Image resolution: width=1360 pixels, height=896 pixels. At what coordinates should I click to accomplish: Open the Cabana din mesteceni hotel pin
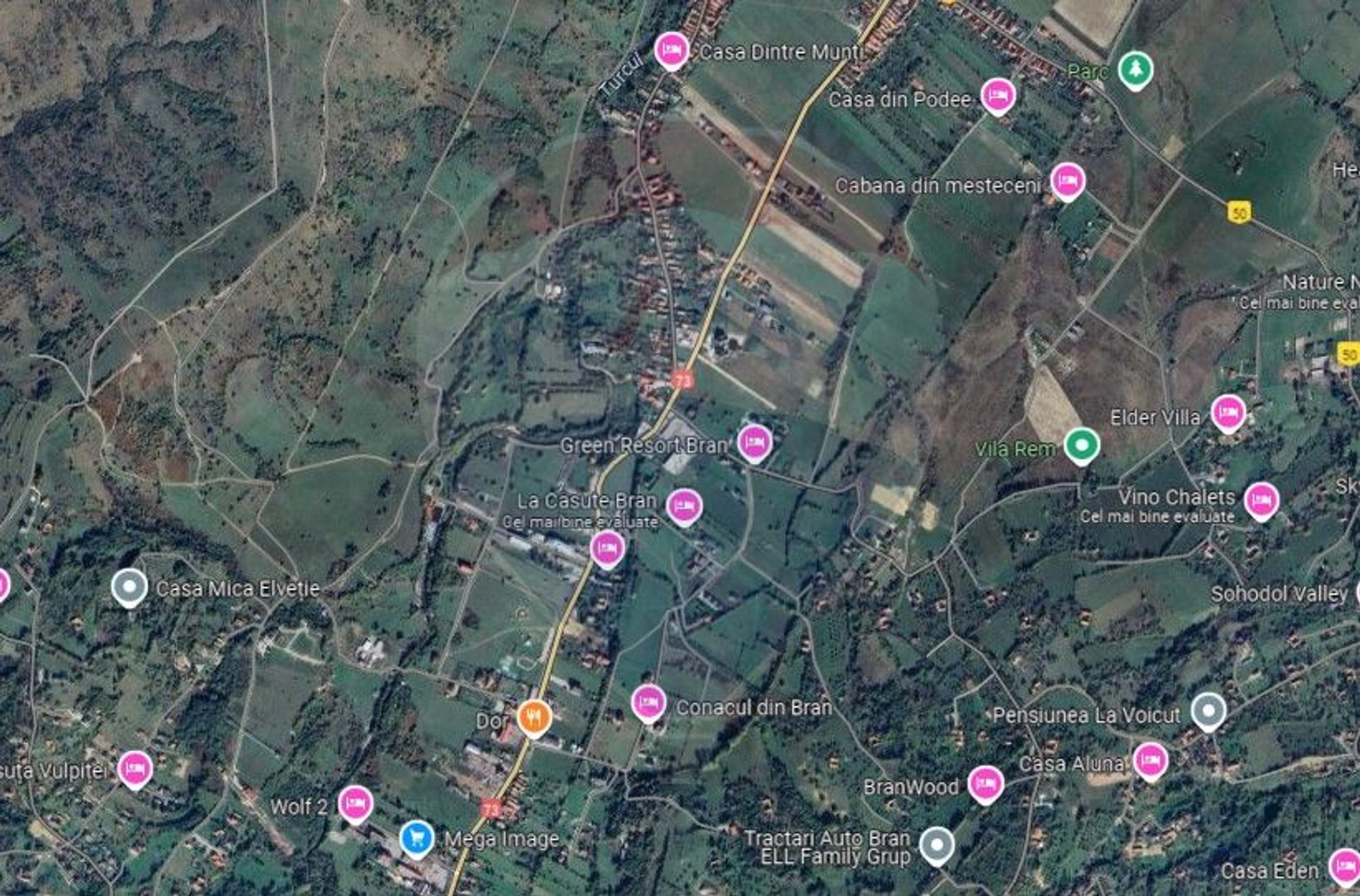click(x=1067, y=182)
